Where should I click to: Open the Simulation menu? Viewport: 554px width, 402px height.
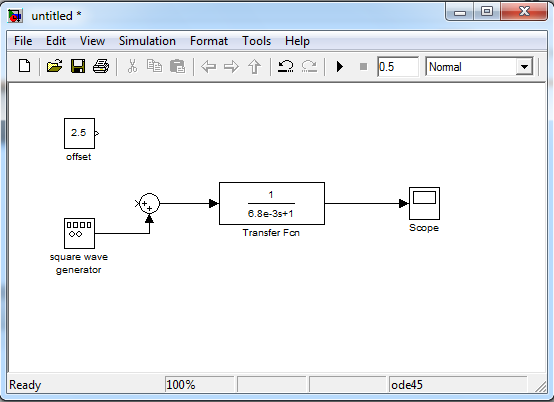pos(147,41)
